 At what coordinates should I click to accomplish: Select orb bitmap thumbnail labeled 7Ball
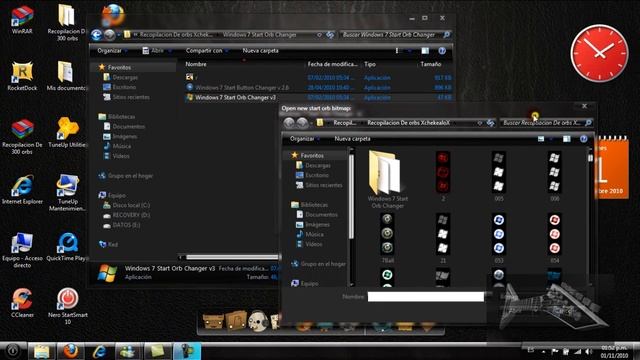[387, 238]
